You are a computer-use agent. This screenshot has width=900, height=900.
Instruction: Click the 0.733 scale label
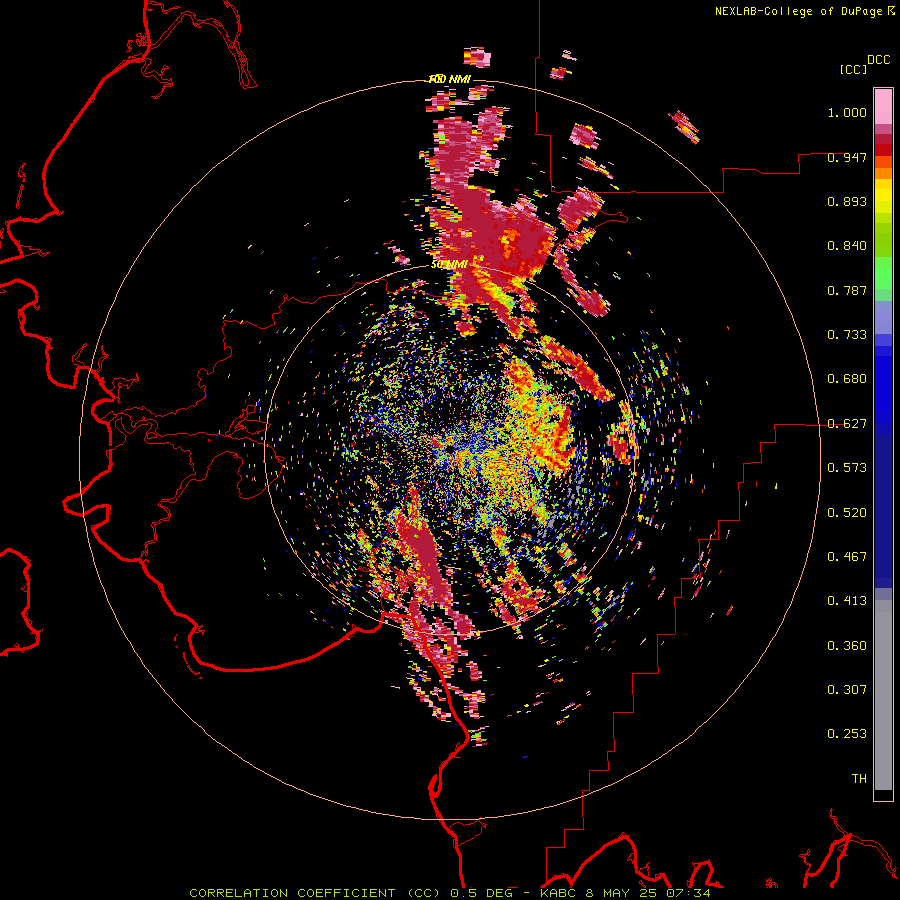click(x=847, y=335)
